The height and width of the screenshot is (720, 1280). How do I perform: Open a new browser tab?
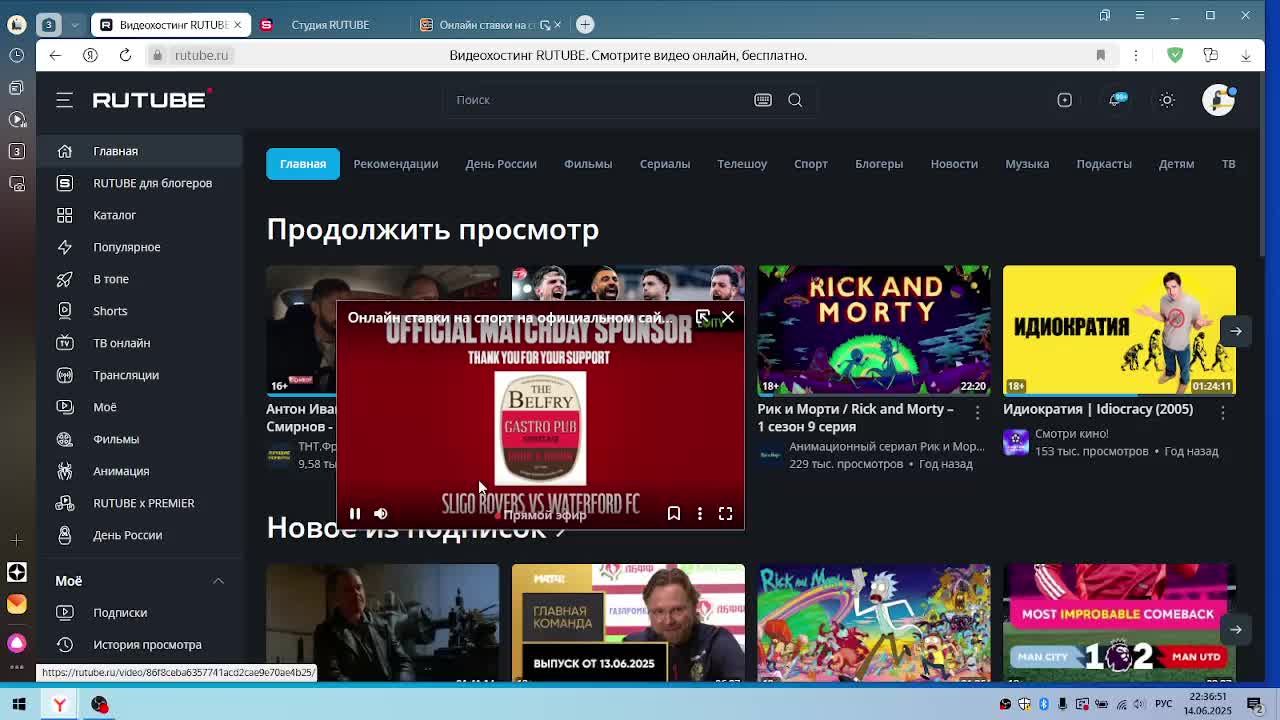click(x=585, y=24)
